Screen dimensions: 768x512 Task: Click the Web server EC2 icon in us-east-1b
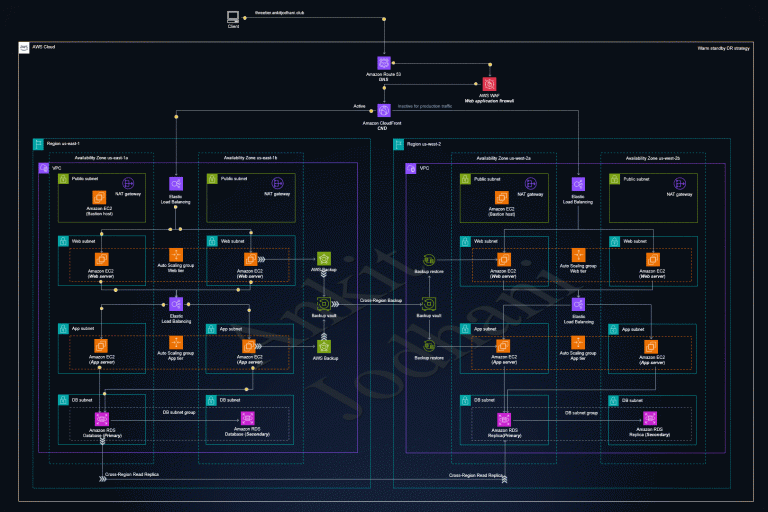click(250, 259)
